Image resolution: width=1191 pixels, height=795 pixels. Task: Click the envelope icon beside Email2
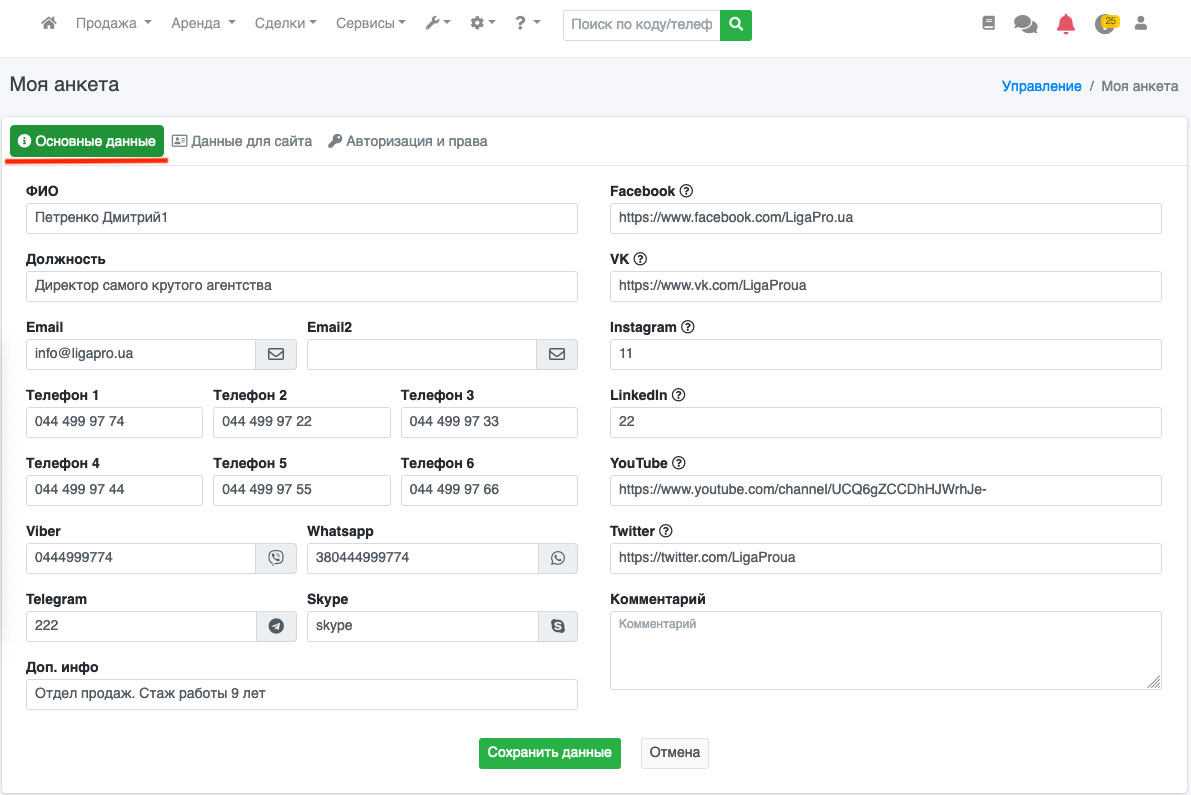557,354
